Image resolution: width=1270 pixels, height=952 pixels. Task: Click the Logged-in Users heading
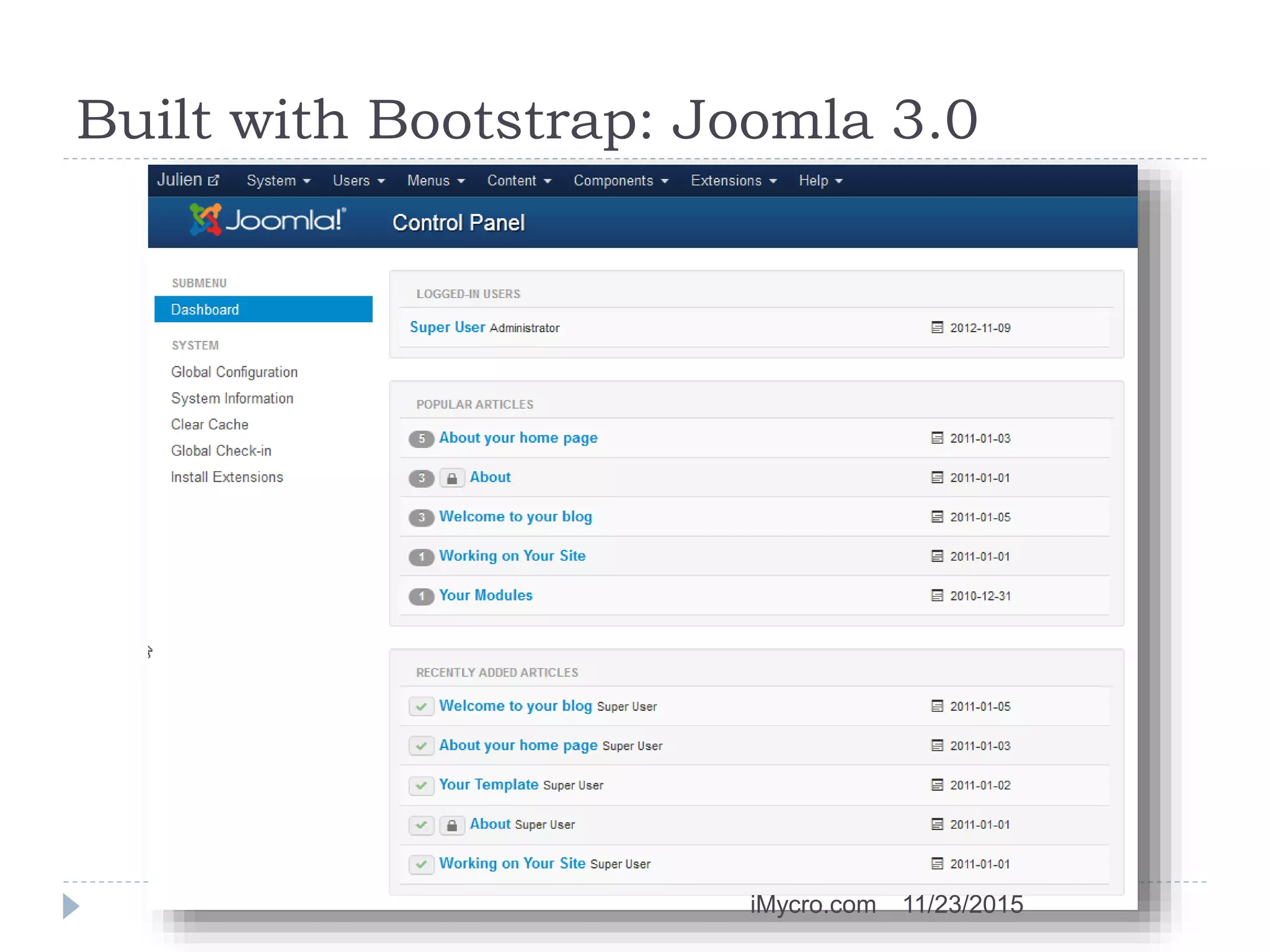468,294
